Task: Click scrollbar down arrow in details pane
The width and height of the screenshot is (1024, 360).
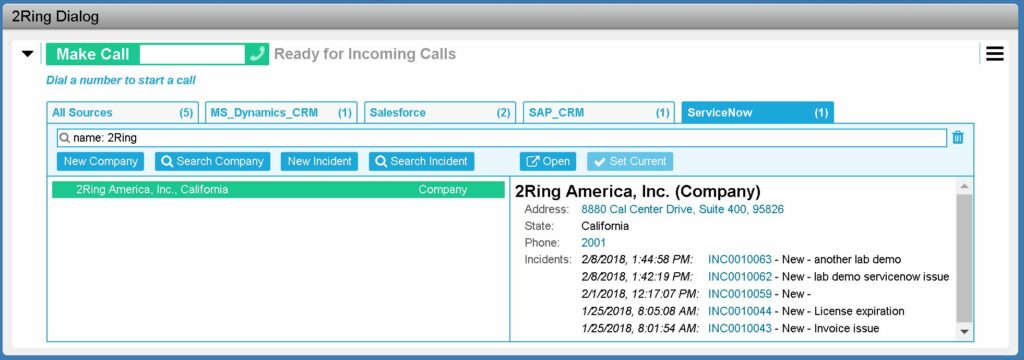Action: coord(964,332)
